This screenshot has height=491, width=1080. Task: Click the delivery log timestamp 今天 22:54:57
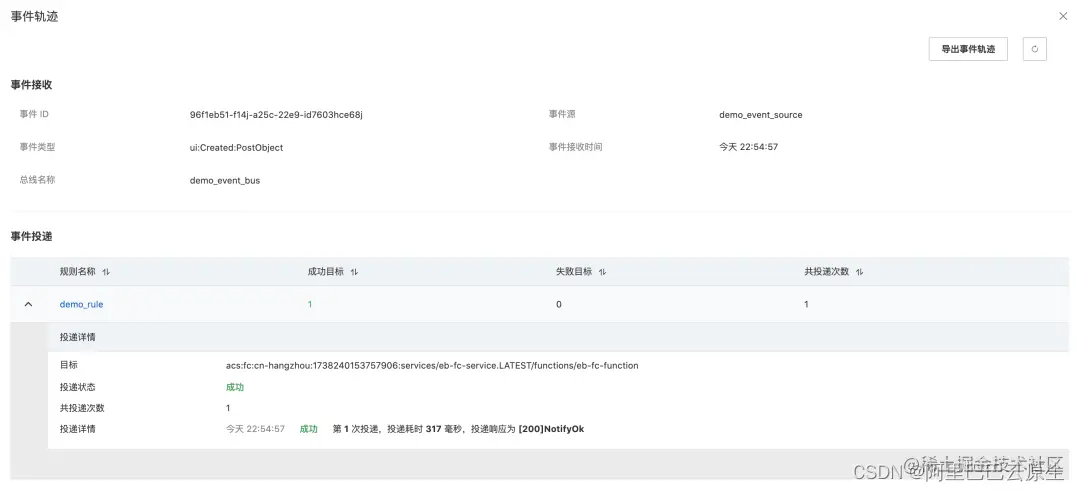(256, 429)
